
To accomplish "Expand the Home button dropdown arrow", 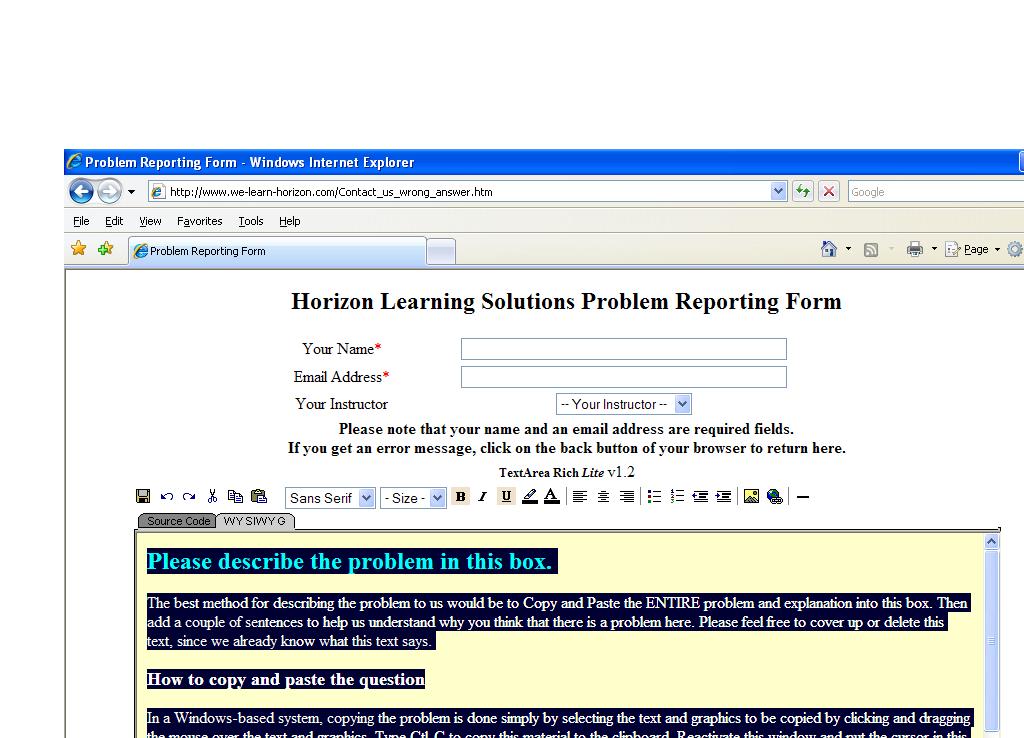I will tap(848, 249).
